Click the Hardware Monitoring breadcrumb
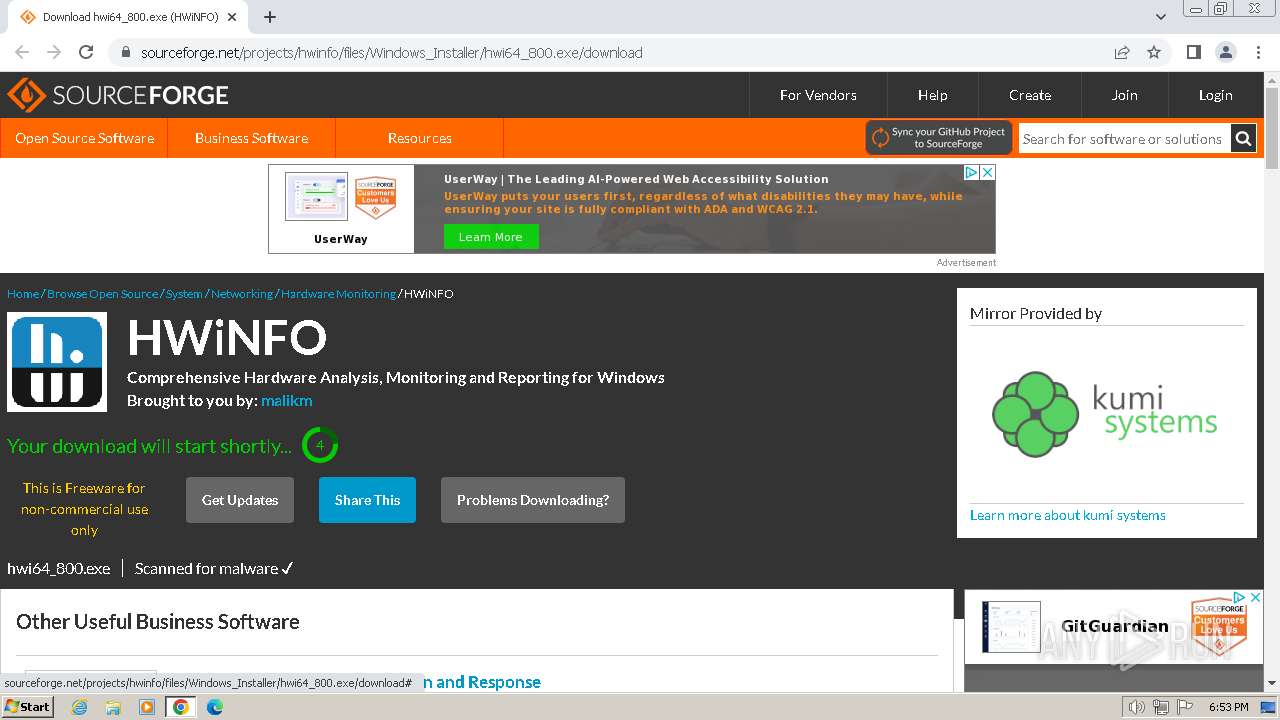1280x720 pixels. click(x=338, y=293)
